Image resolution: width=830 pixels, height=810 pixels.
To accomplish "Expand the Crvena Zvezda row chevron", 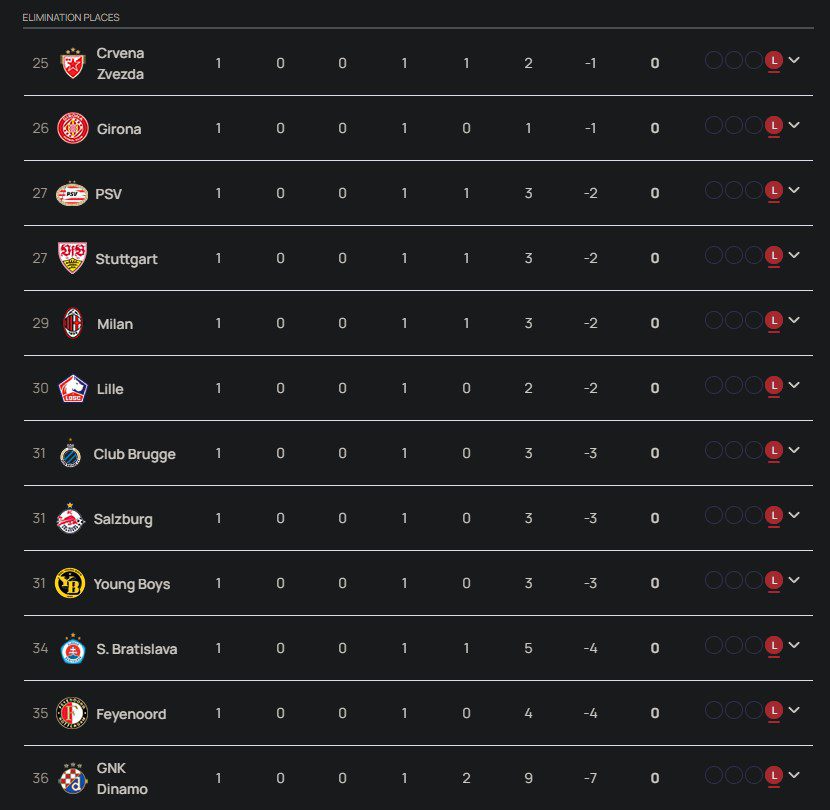I will [x=794, y=60].
